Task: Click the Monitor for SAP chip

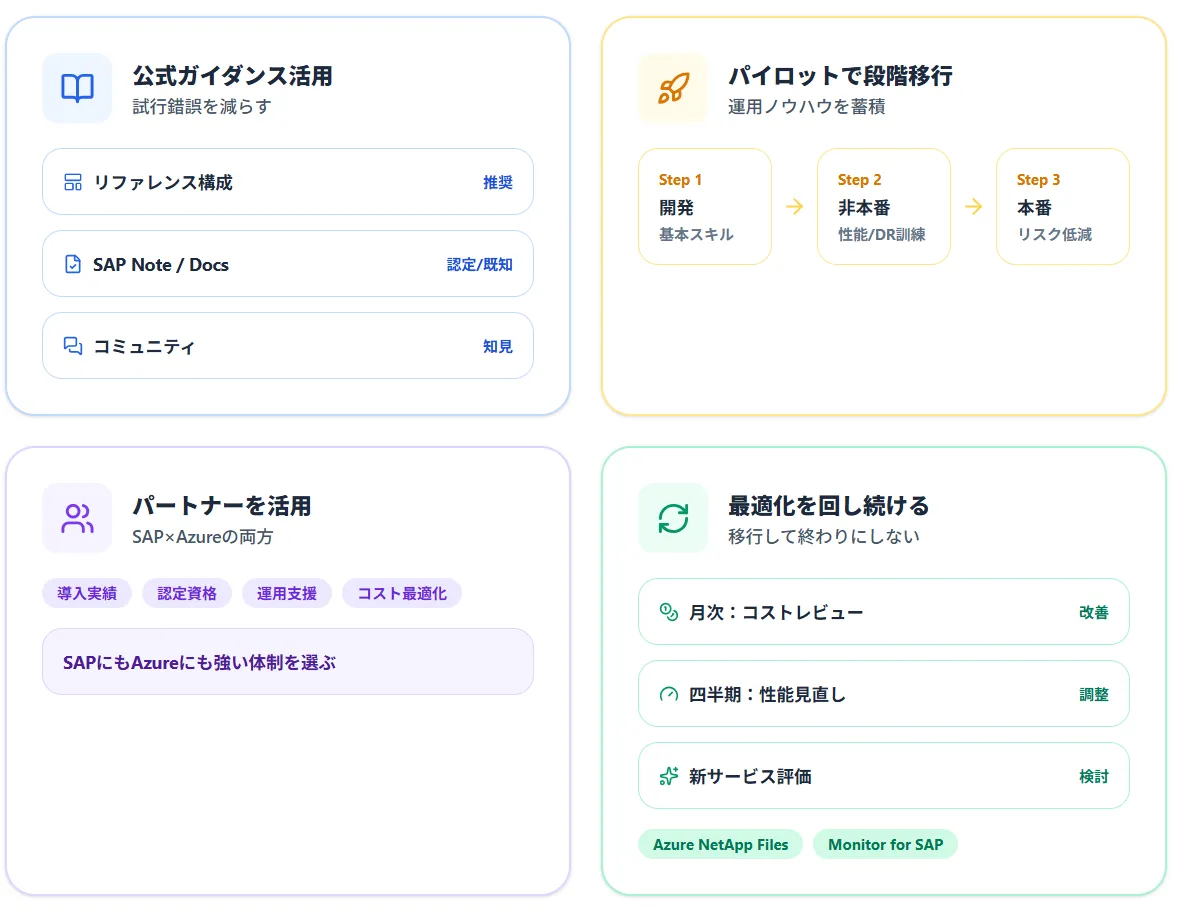Action: tap(885, 844)
